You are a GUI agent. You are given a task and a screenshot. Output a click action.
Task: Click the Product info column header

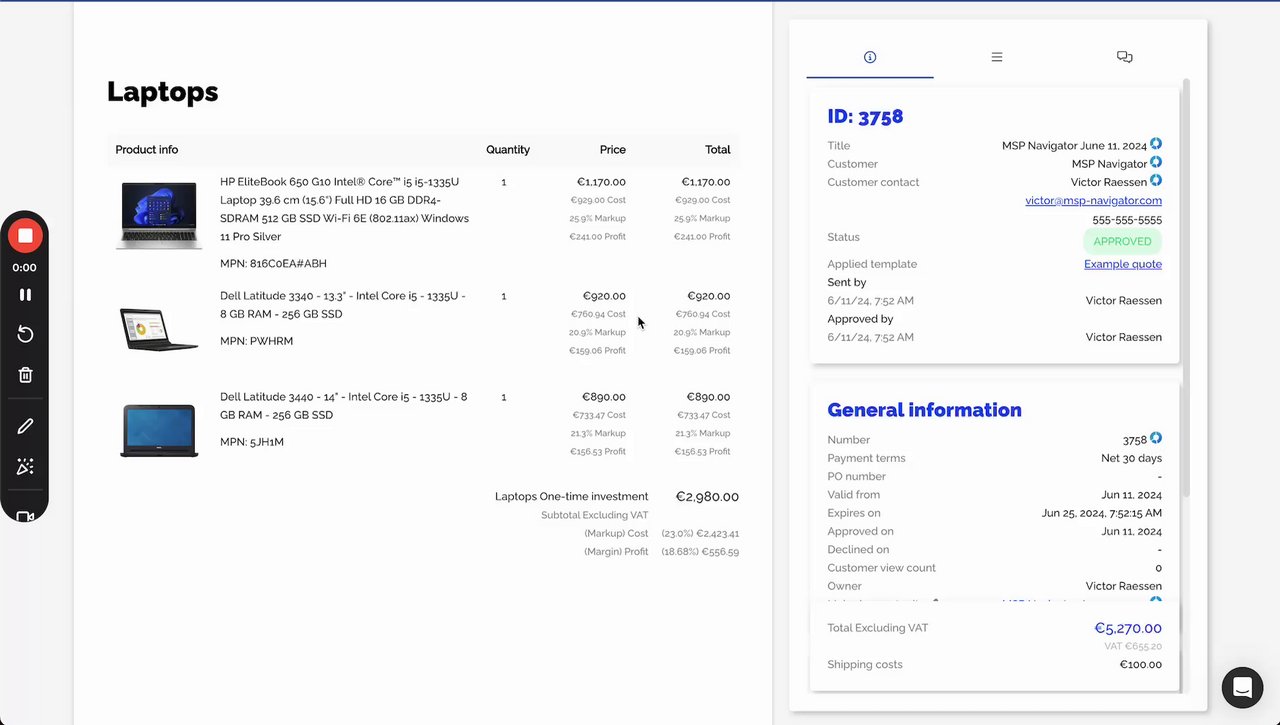coord(146,150)
